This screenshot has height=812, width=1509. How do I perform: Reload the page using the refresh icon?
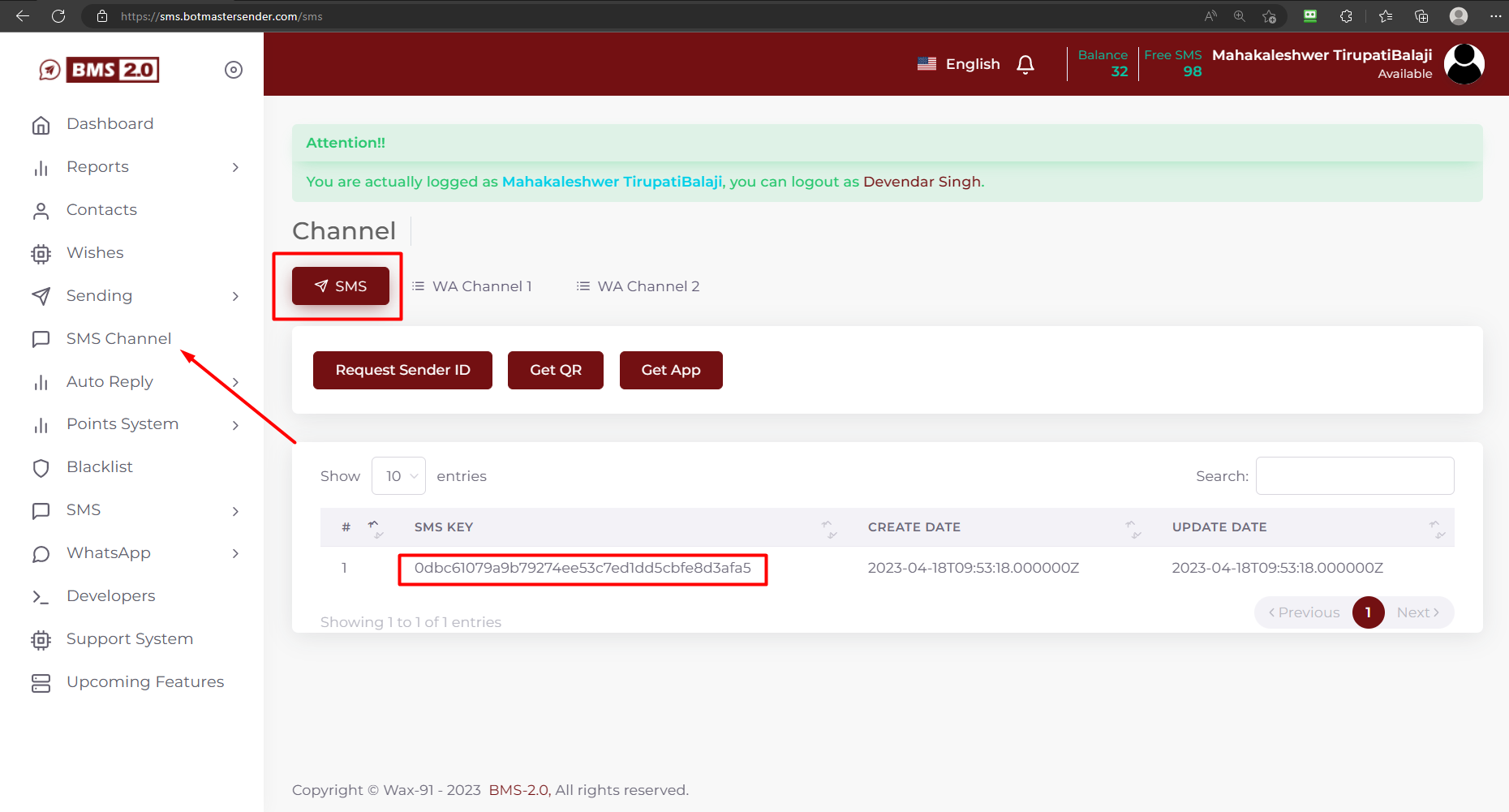(x=58, y=16)
